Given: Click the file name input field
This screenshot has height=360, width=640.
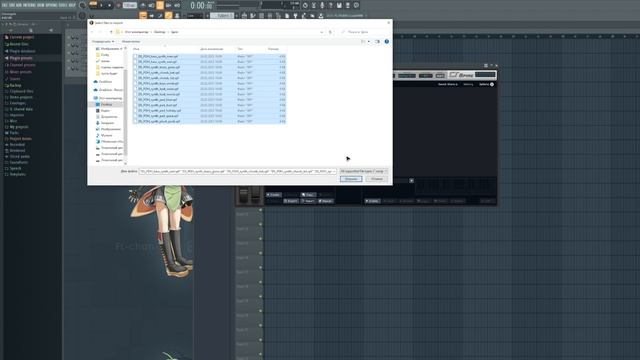Looking at the screenshot, I should tap(238, 171).
